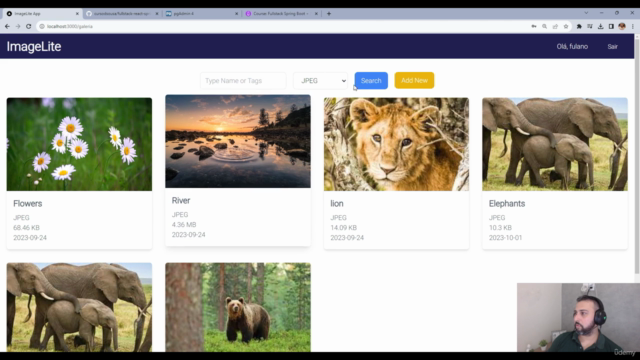Open the browser extensions puzzle icon
This screenshot has width=640, height=360.
579,26
